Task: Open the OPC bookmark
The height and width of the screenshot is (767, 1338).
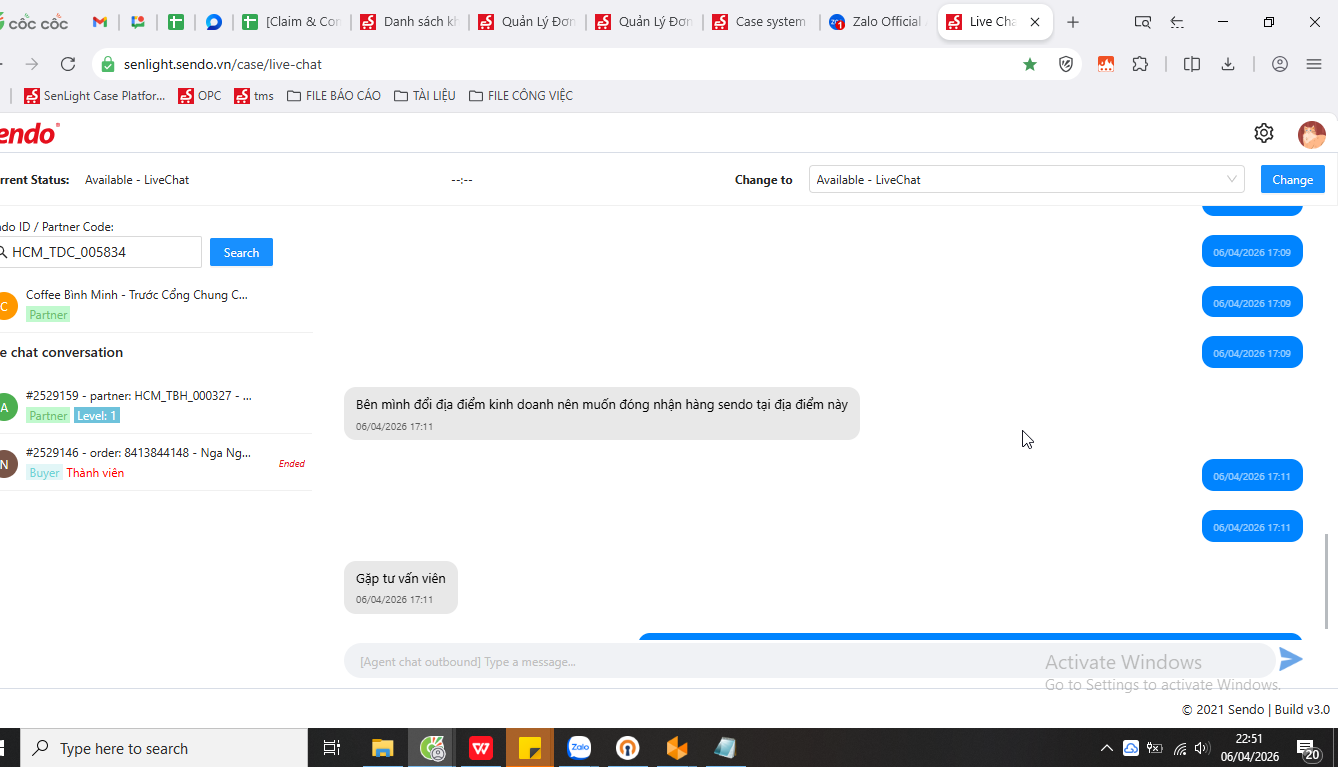Action: [x=200, y=96]
